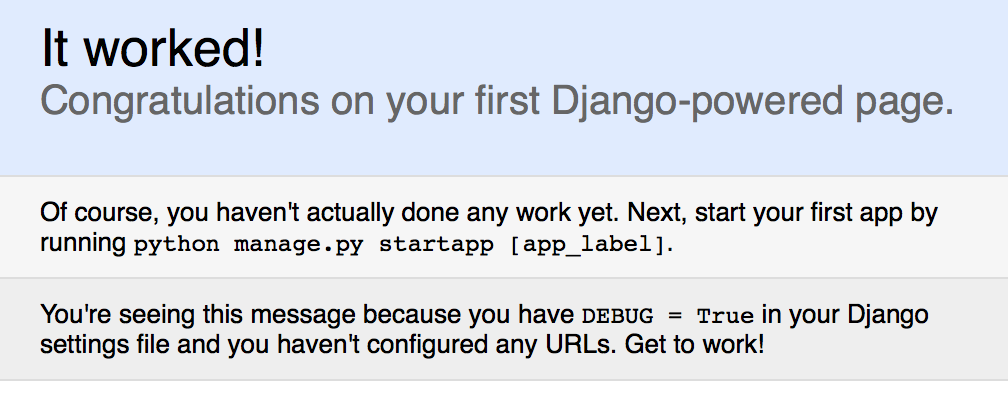Click 'settings file' text in bottom paragraph
Viewport: 1008px width, 414px height.
tap(104, 345)
